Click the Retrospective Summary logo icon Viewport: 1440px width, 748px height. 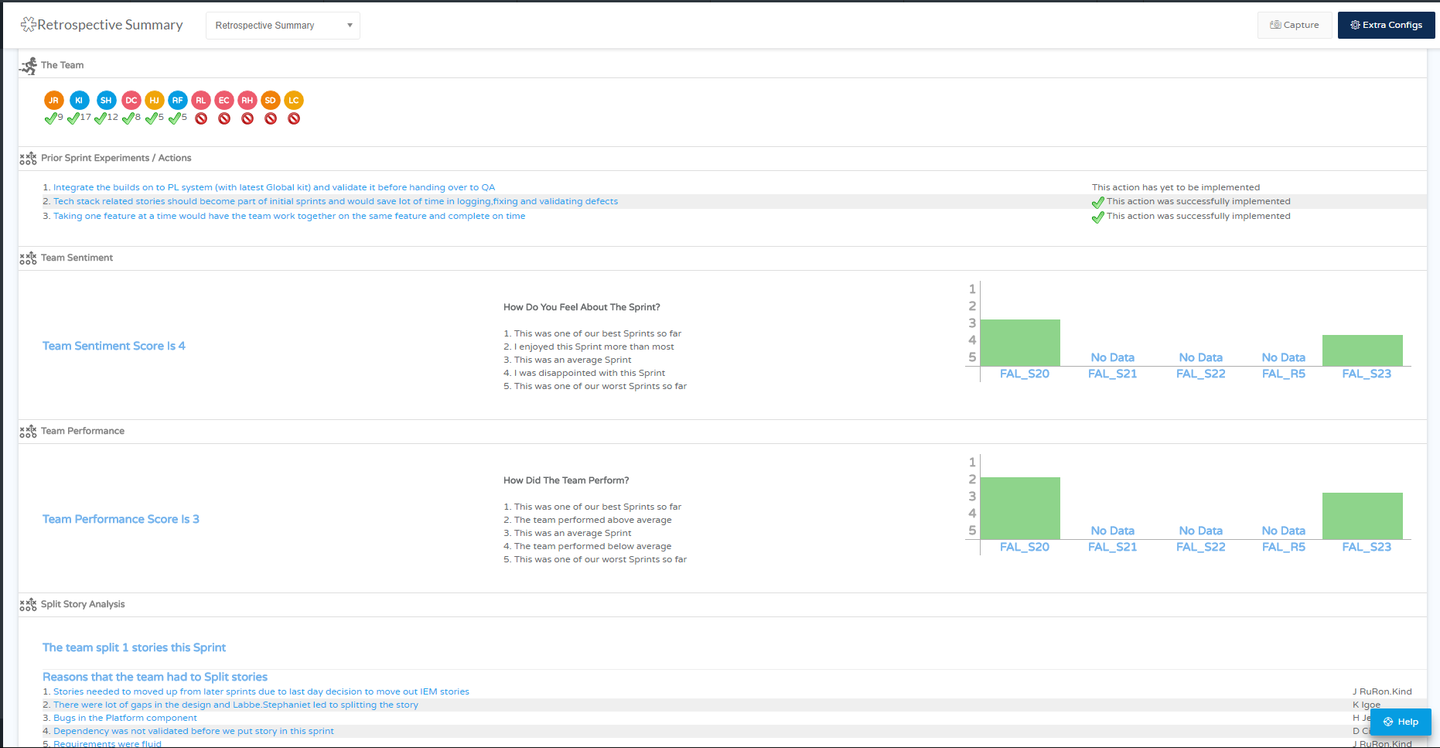click(x=28, y=25)
